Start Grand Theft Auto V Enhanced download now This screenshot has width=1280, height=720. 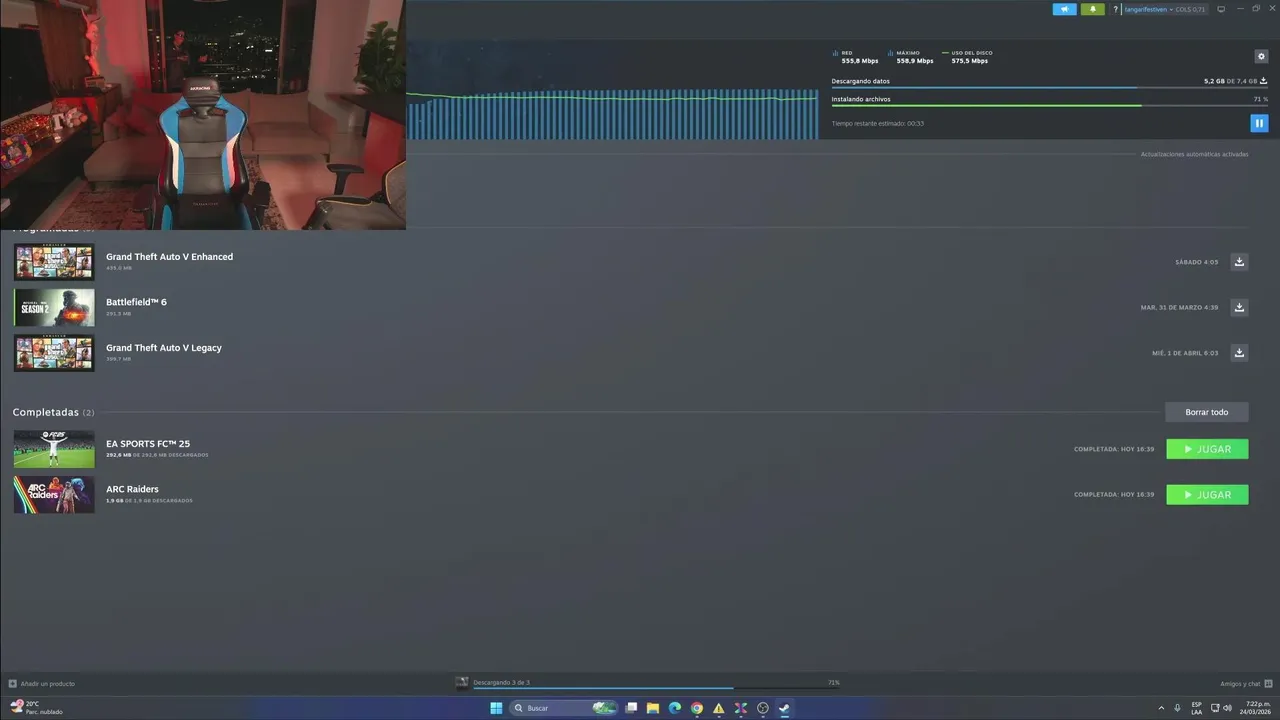tap(1239, 262)
